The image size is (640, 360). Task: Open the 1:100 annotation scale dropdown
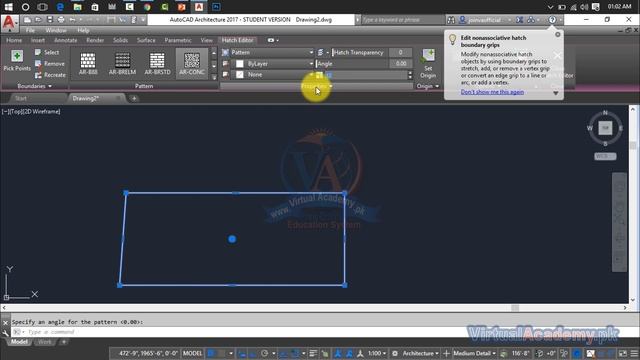pyautogui.click(x=377, y=353)
